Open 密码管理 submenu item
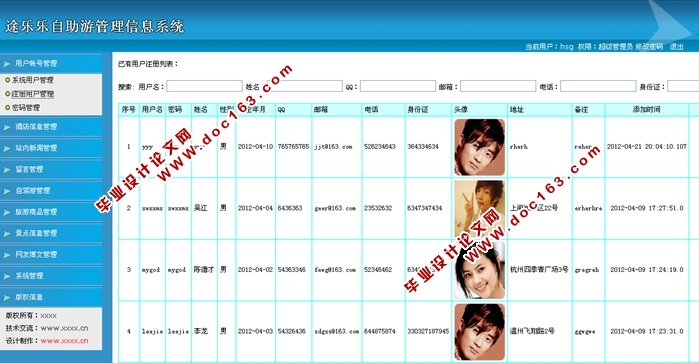 26,108
